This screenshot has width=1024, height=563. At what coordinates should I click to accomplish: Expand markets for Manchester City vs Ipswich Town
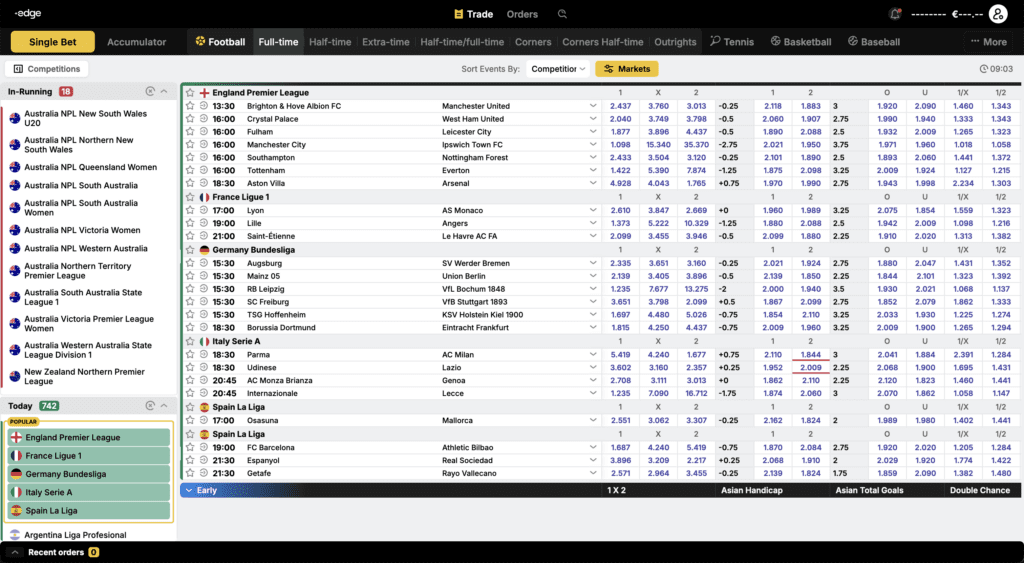coord(593,144)
